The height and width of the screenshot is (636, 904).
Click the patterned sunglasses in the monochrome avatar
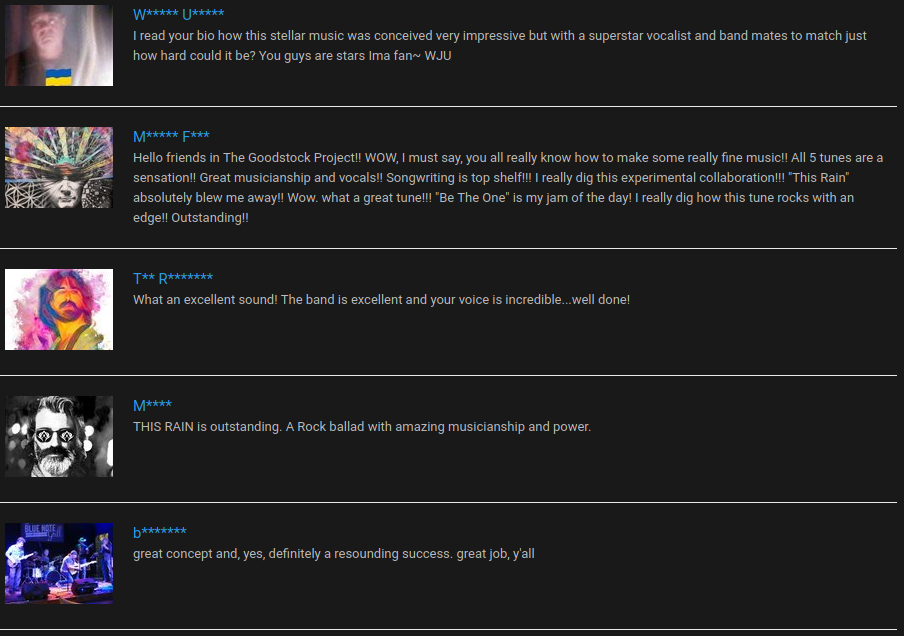click(54, 436)
